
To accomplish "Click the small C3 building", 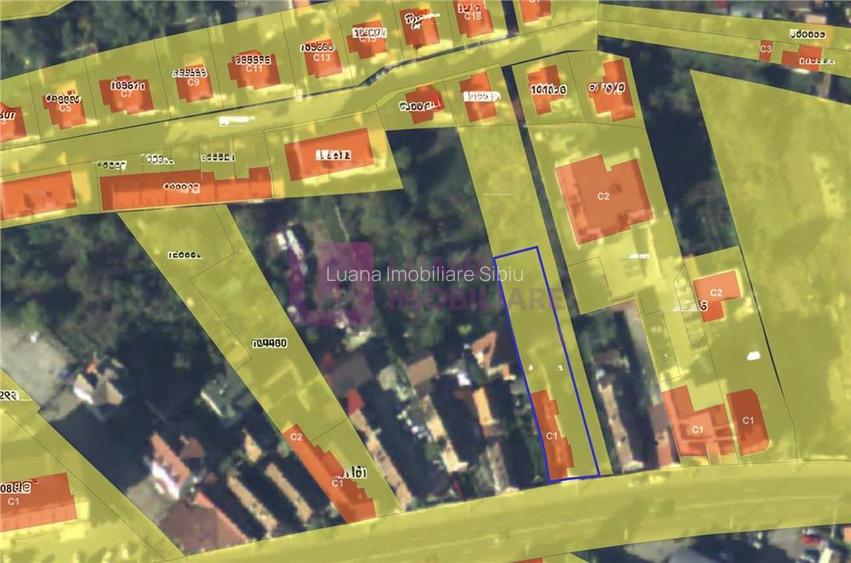I will coord(766,49).
